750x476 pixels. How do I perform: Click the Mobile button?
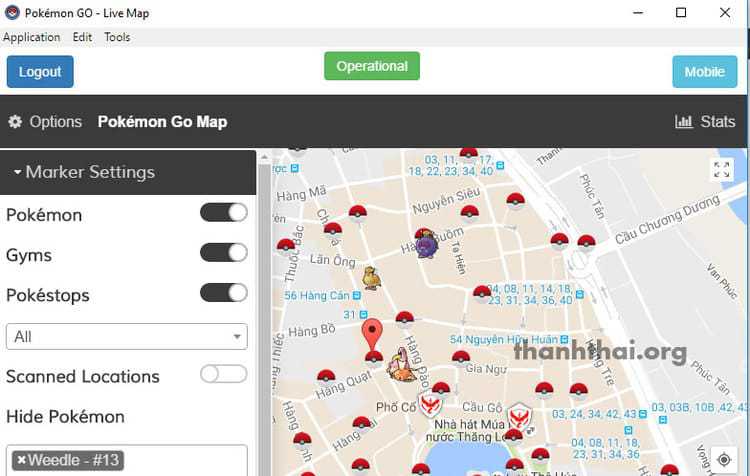704,72
